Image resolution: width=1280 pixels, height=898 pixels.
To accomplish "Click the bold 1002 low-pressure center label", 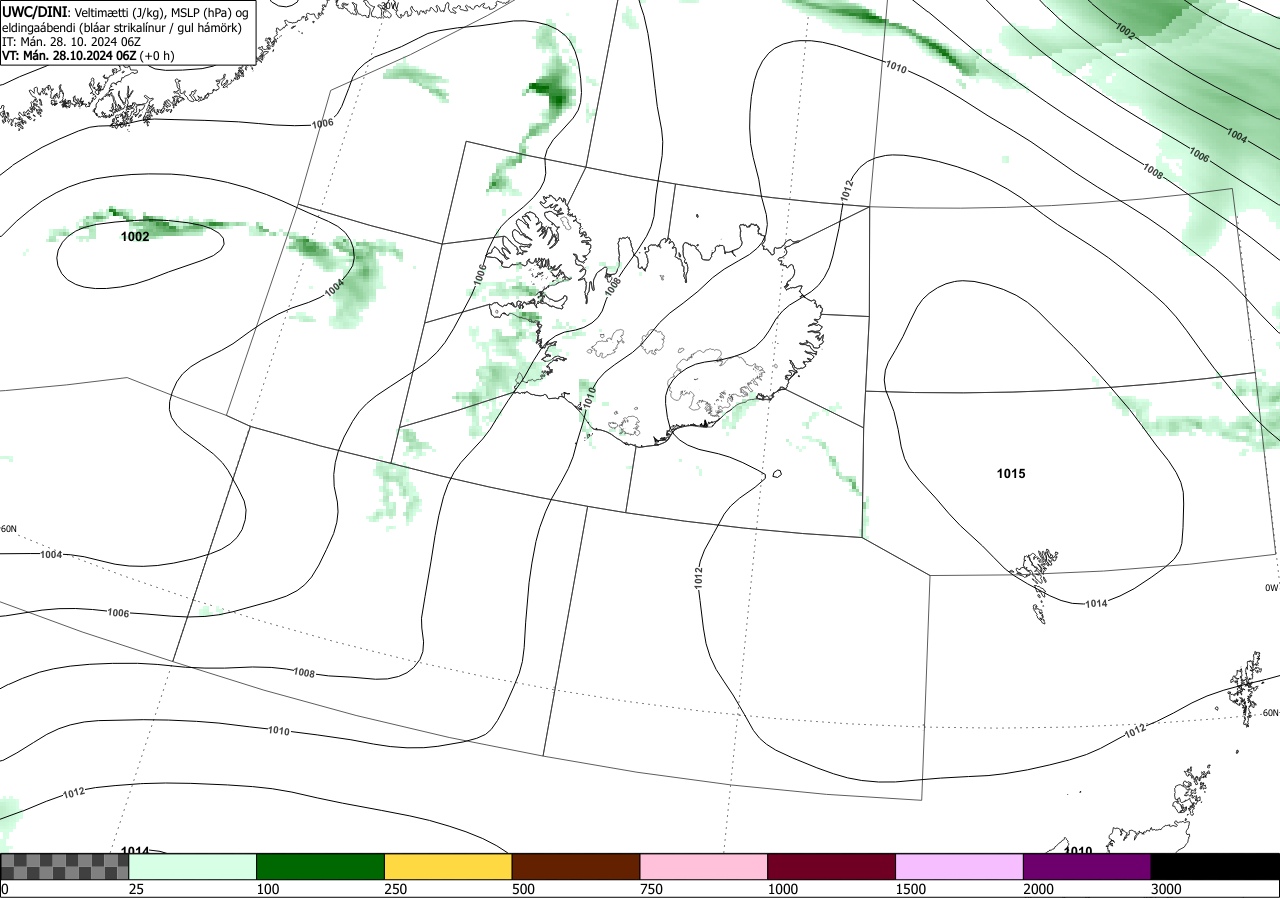I will pyautogui.click(x=135, y=237).
